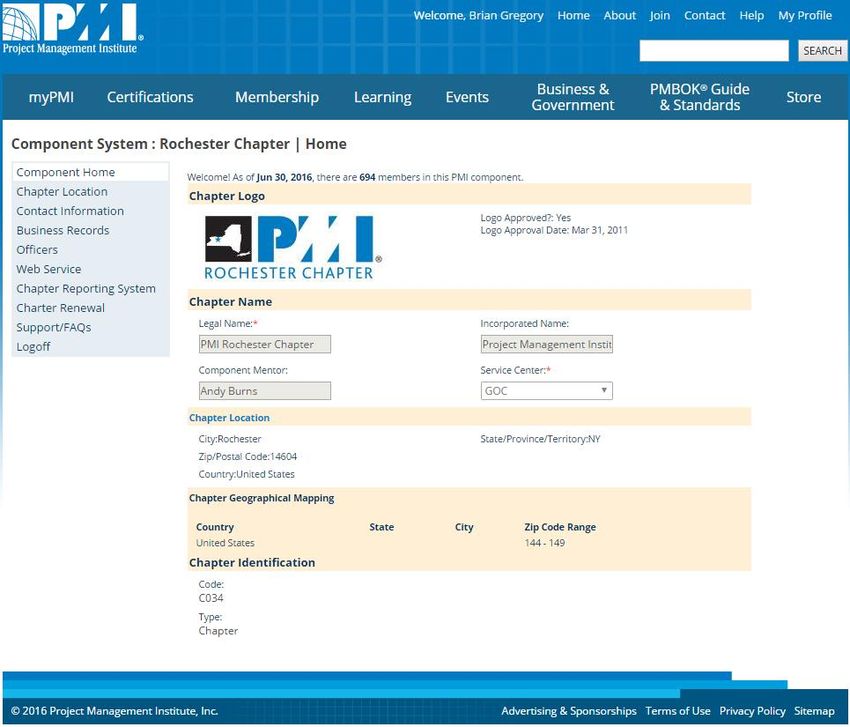
Task: Go to the Home link in header
Action: click(574, 15)
